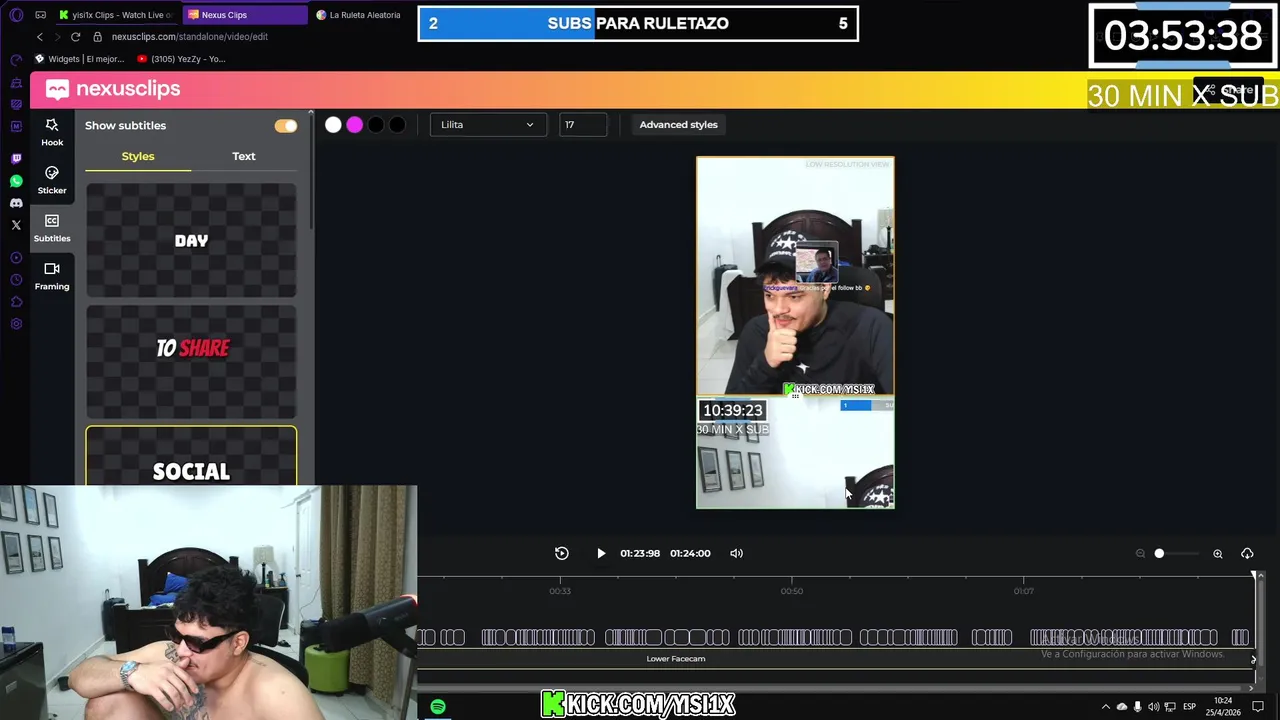1280x720 pixels.
Task: Click the current time 01:23:98 readout
Action: point(640,553)
